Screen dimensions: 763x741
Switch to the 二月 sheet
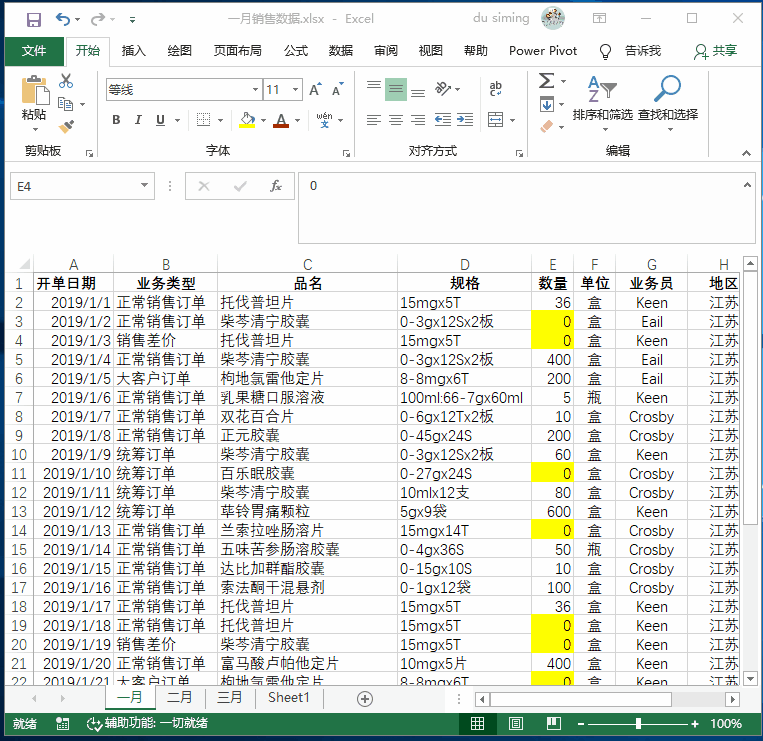point(180,698)
